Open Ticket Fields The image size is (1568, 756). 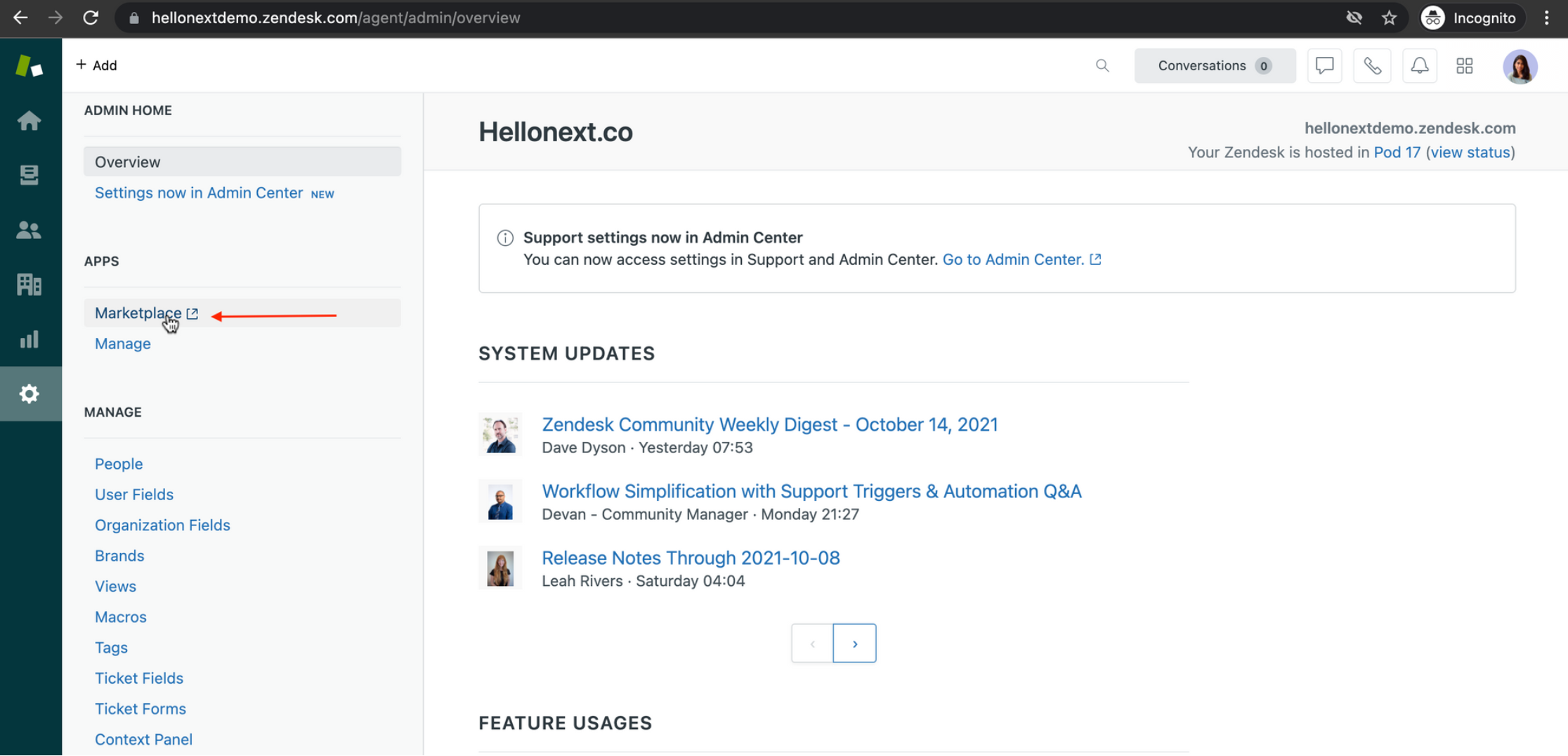click(139, 678)
